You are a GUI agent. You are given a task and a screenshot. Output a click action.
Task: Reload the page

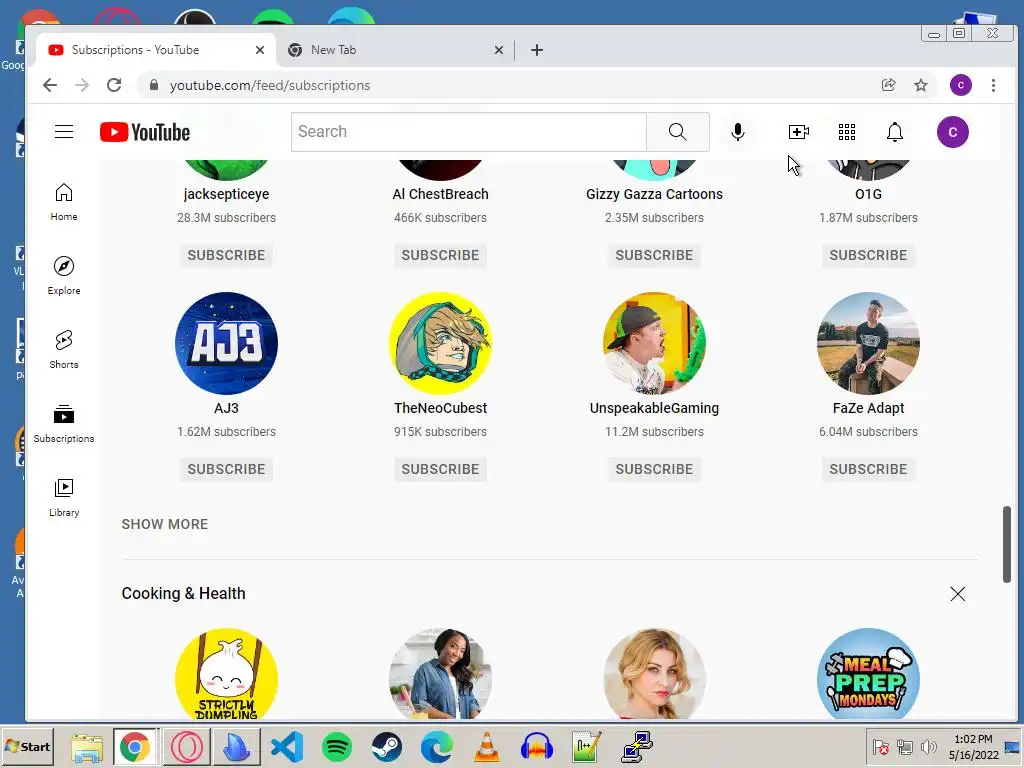[x=114, y=85]
